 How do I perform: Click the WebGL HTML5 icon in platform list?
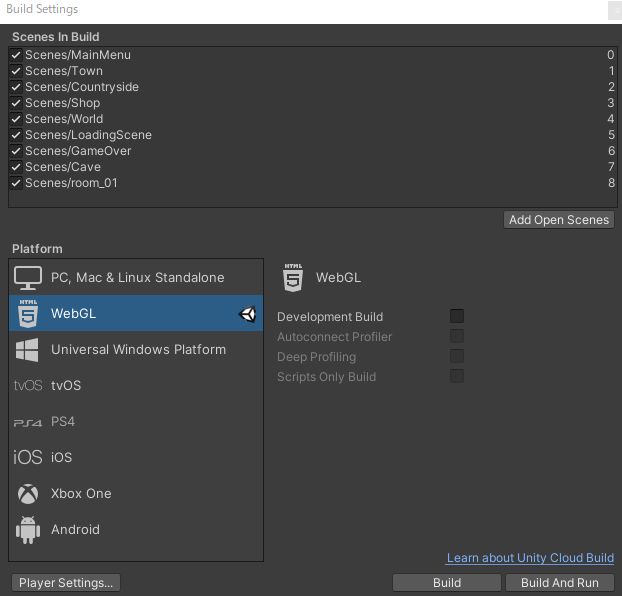pyautogui.click(x=28, y=313)
